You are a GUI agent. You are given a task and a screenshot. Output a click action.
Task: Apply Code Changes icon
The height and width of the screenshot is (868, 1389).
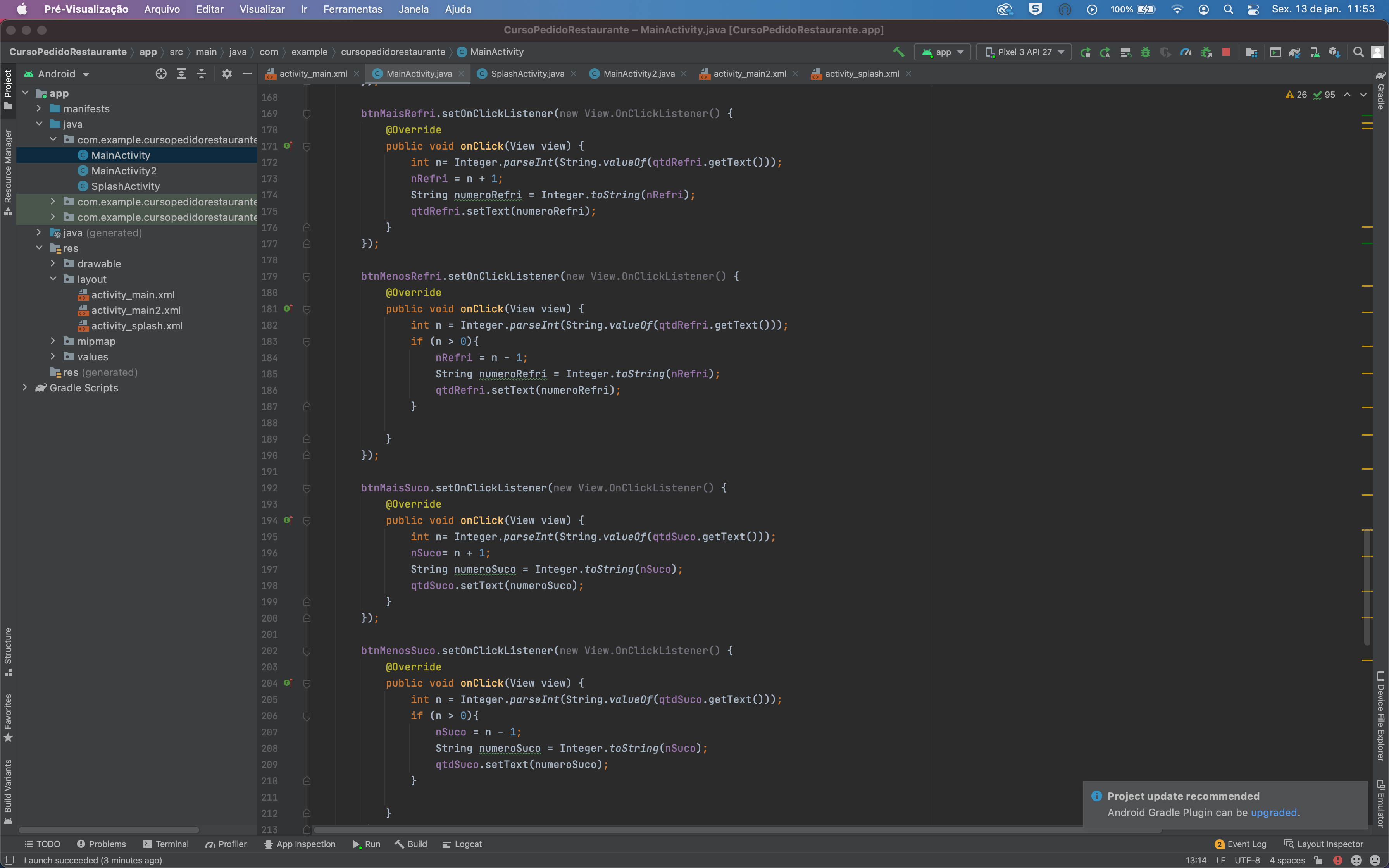pos(1125,52)
